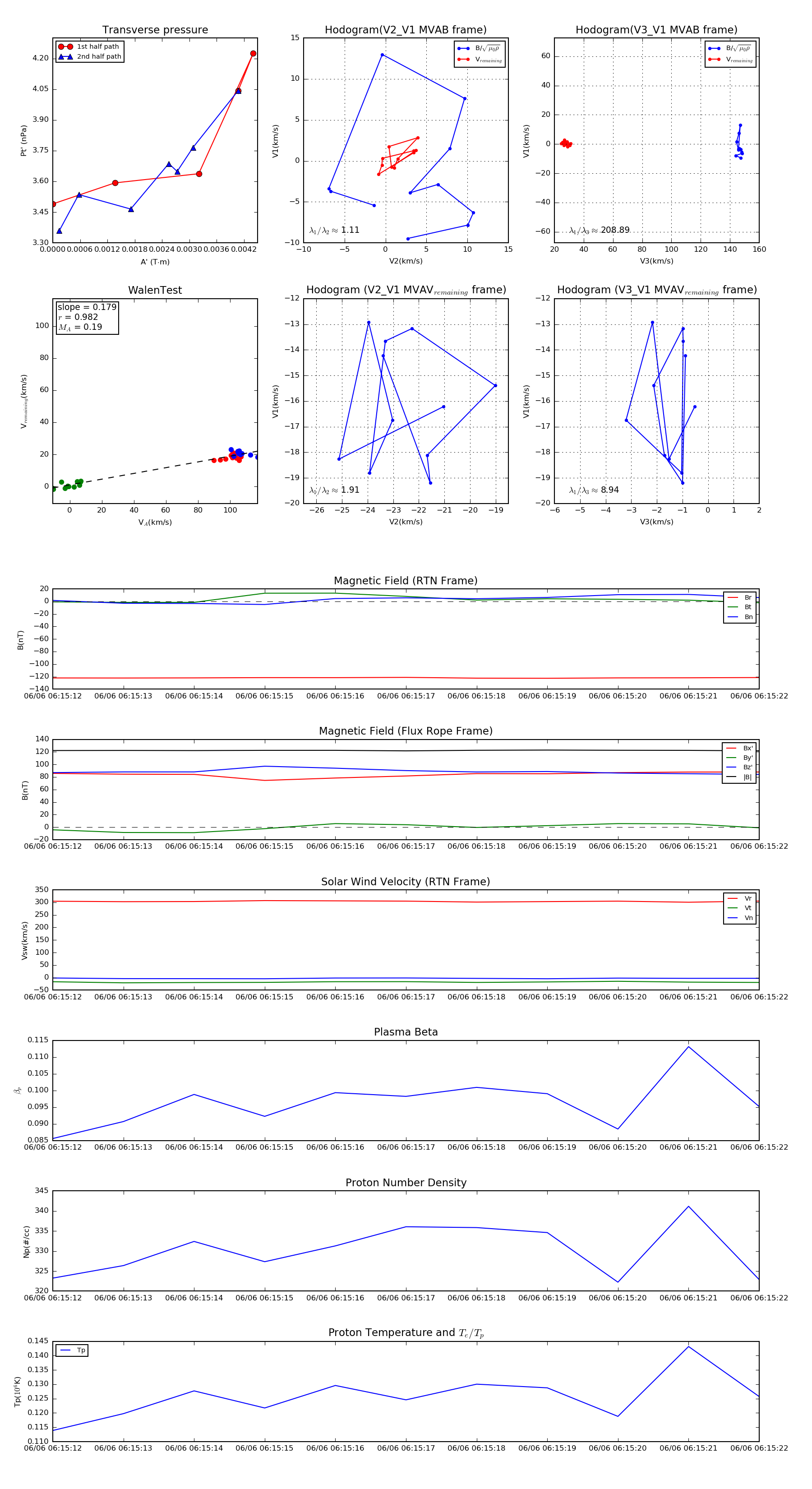Viewport: 812px width, 1489px height.
Task: Select the 'Bn' legend label
Action: click(748, 617)
